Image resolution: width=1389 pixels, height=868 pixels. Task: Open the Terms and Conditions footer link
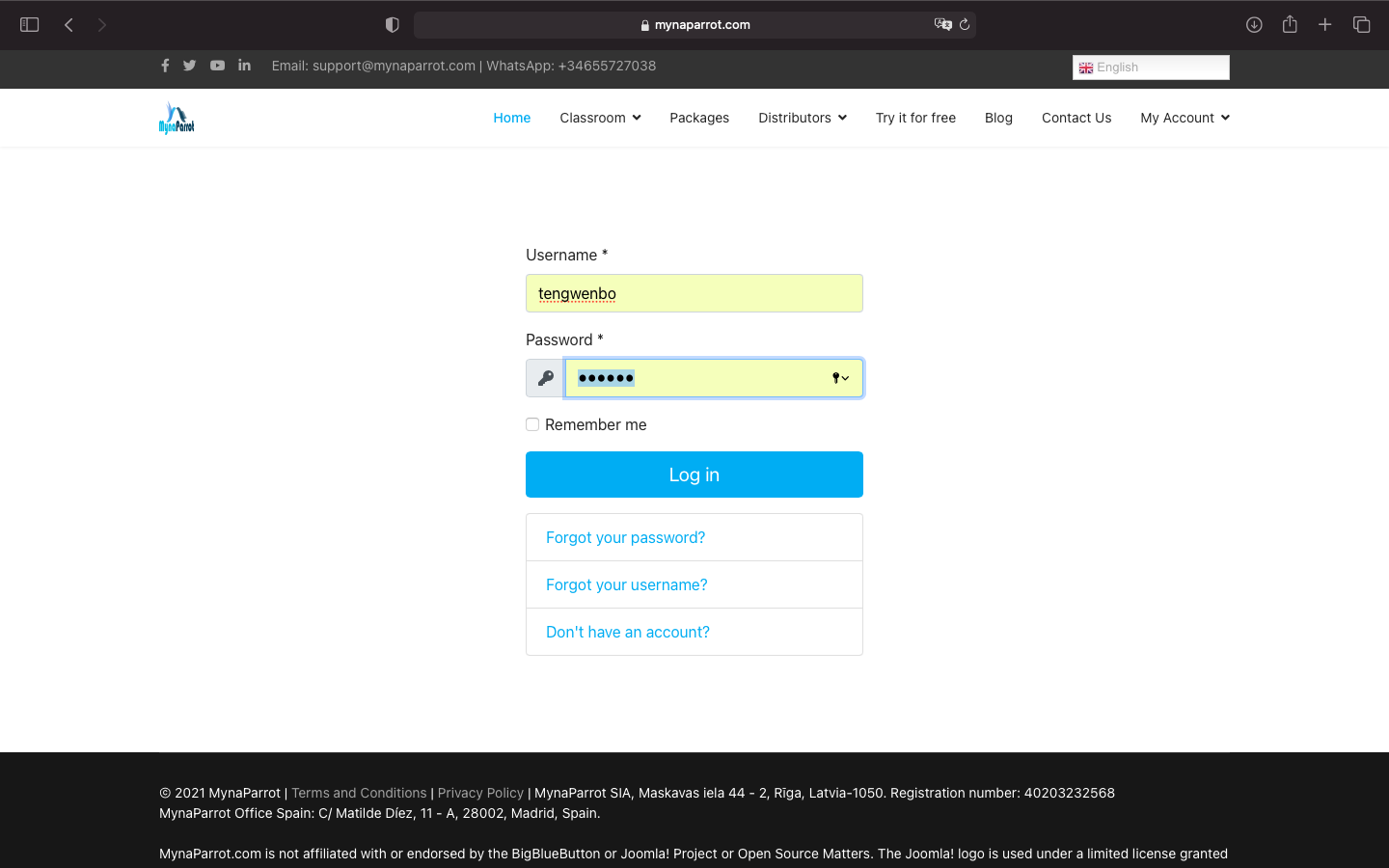click(359, 793)
